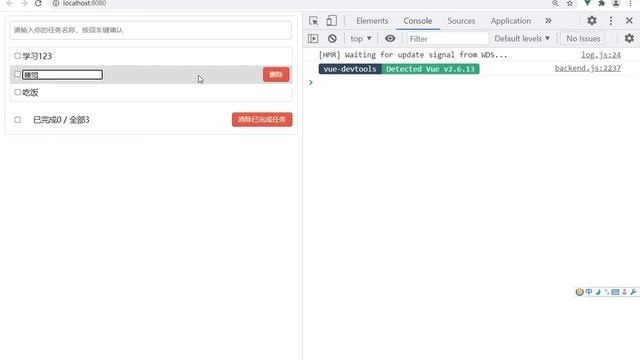Open the backend.js:2237 source link
Screen dimensions: 640x360
[588, 68]
